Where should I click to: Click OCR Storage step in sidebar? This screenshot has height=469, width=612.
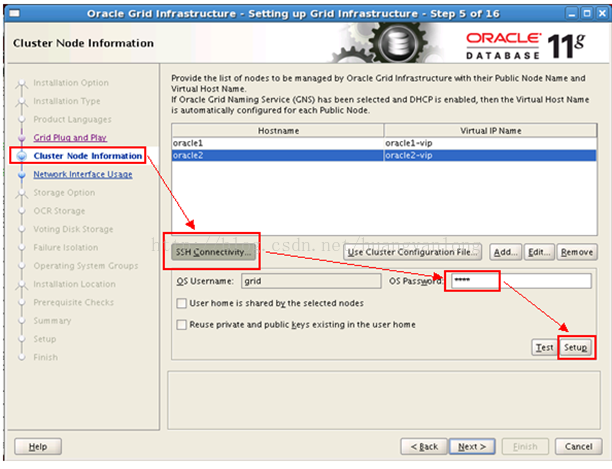[59, 211]
